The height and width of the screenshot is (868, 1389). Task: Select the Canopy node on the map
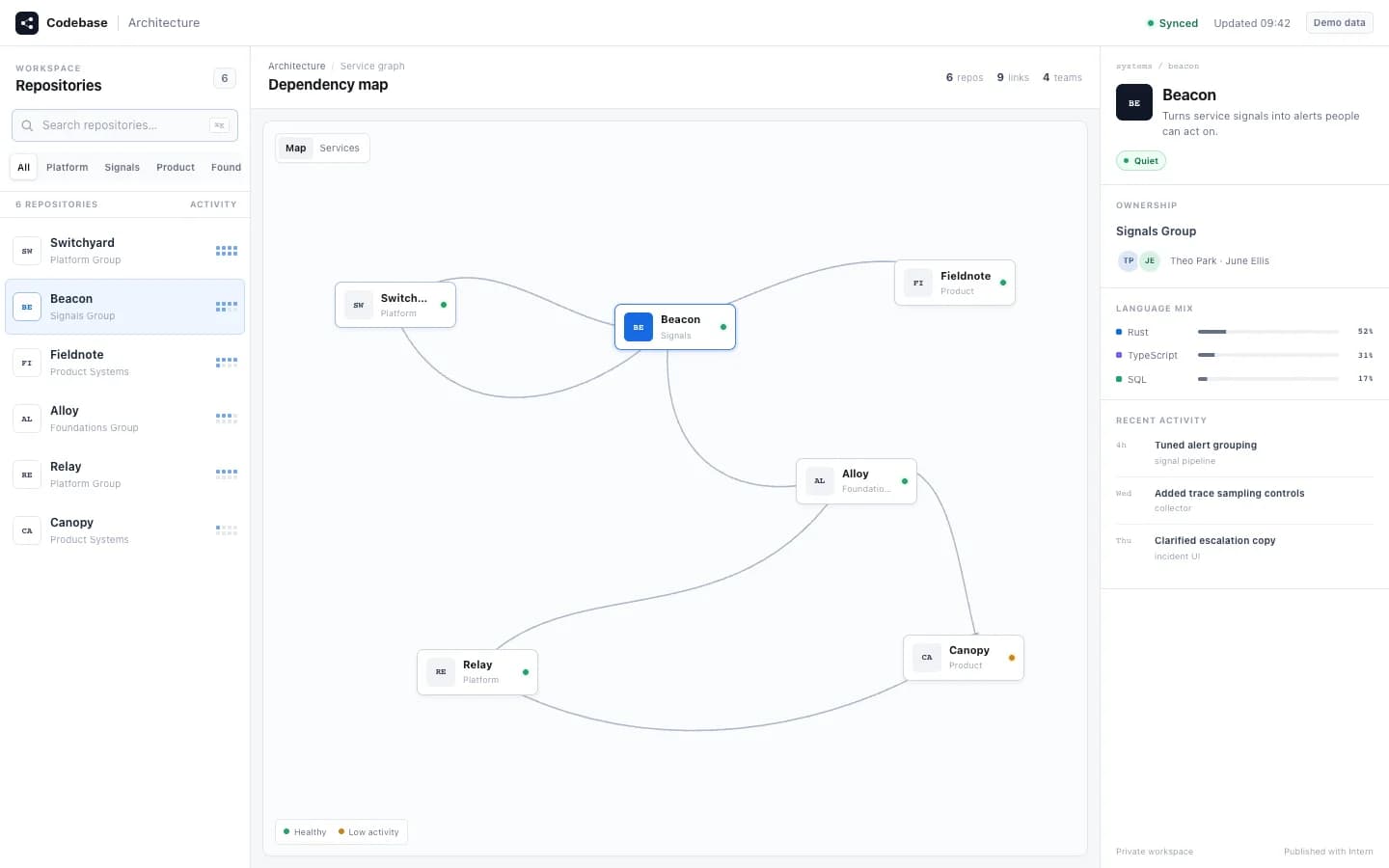tap(964, 658)
